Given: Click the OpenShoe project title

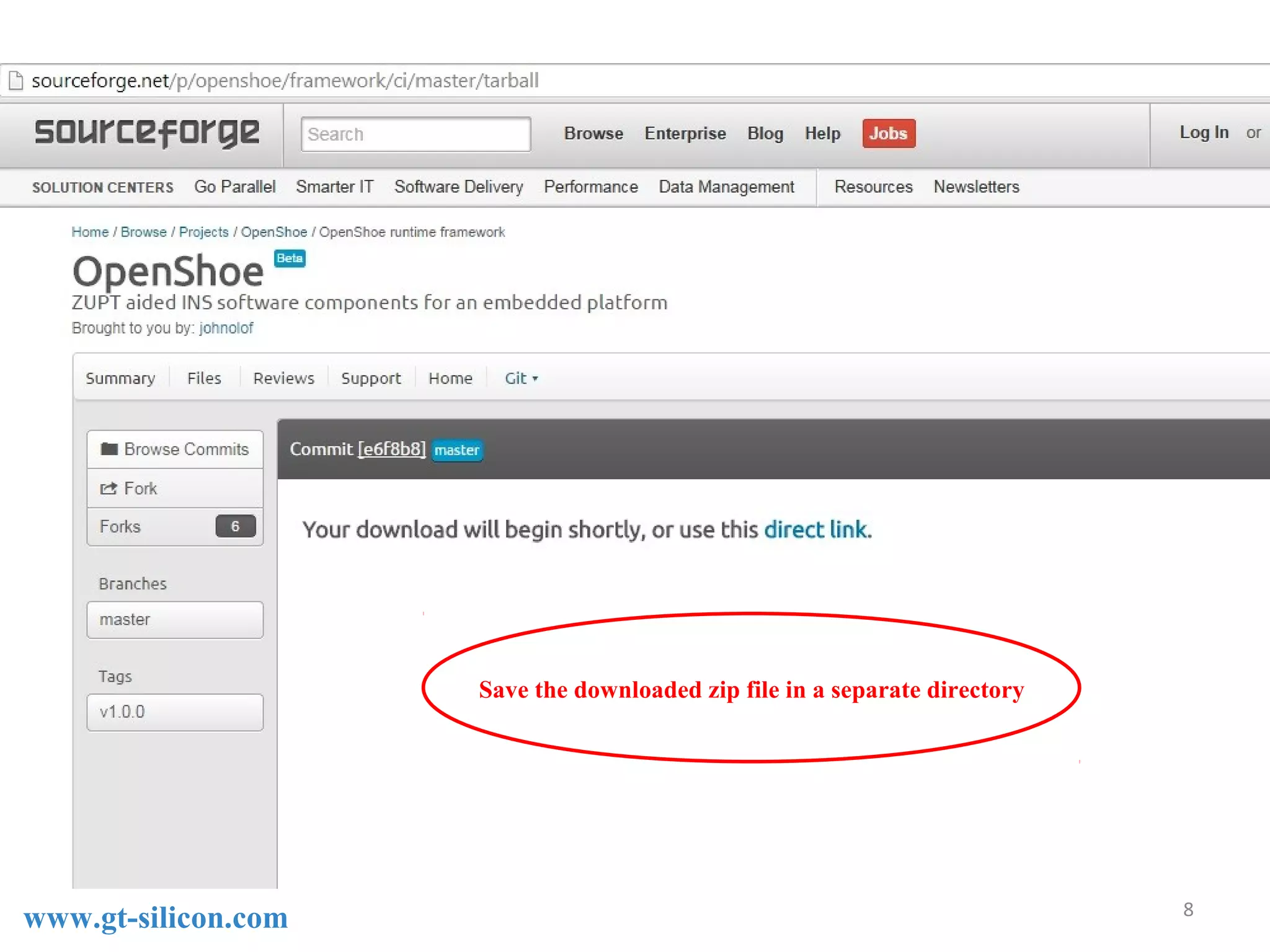Looking at the screenshot, I should (168, 271).
